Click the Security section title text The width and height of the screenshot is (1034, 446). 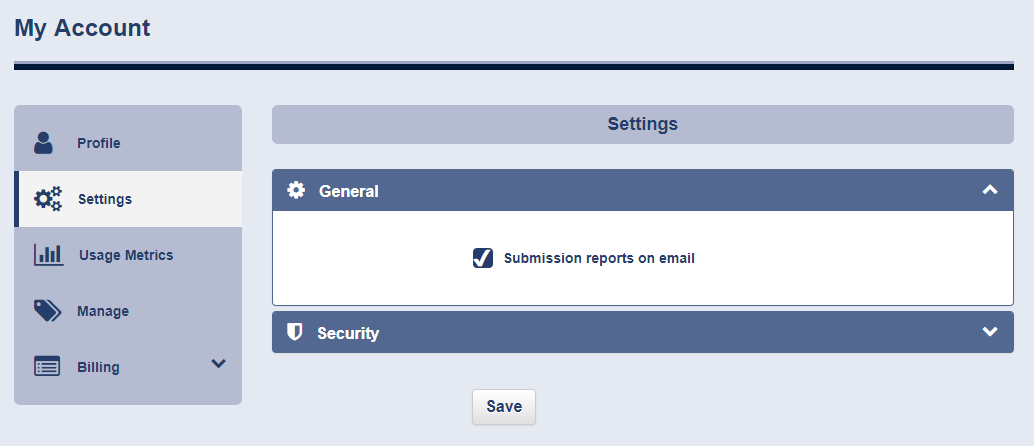pos(348,333)
